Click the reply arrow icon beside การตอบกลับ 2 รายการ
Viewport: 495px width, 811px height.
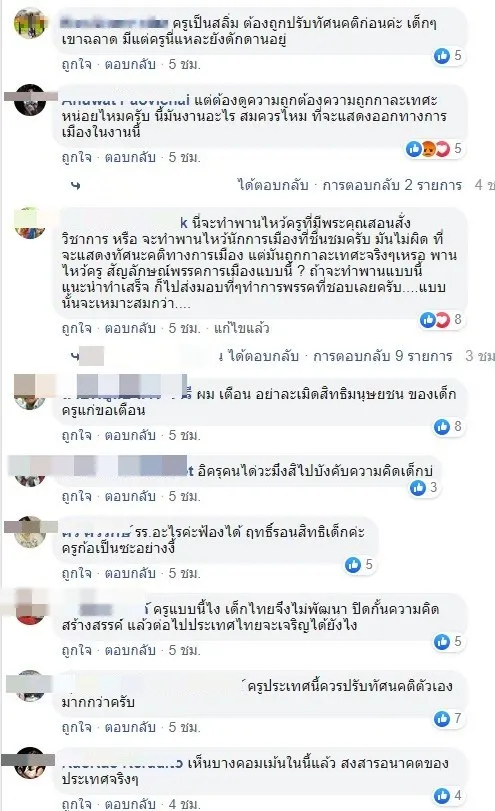pyautogui.click(x=76, y=185)
